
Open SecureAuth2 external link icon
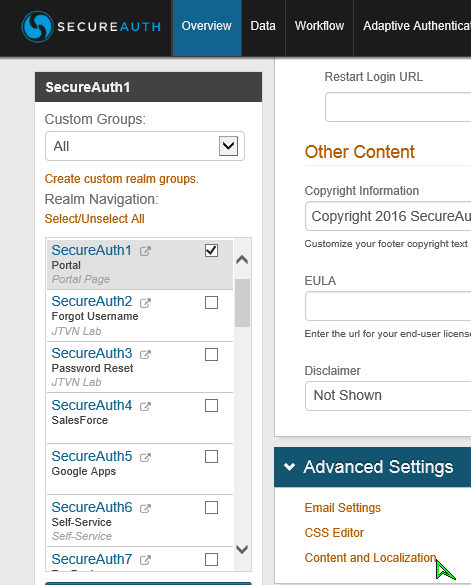tap(145, 303)
